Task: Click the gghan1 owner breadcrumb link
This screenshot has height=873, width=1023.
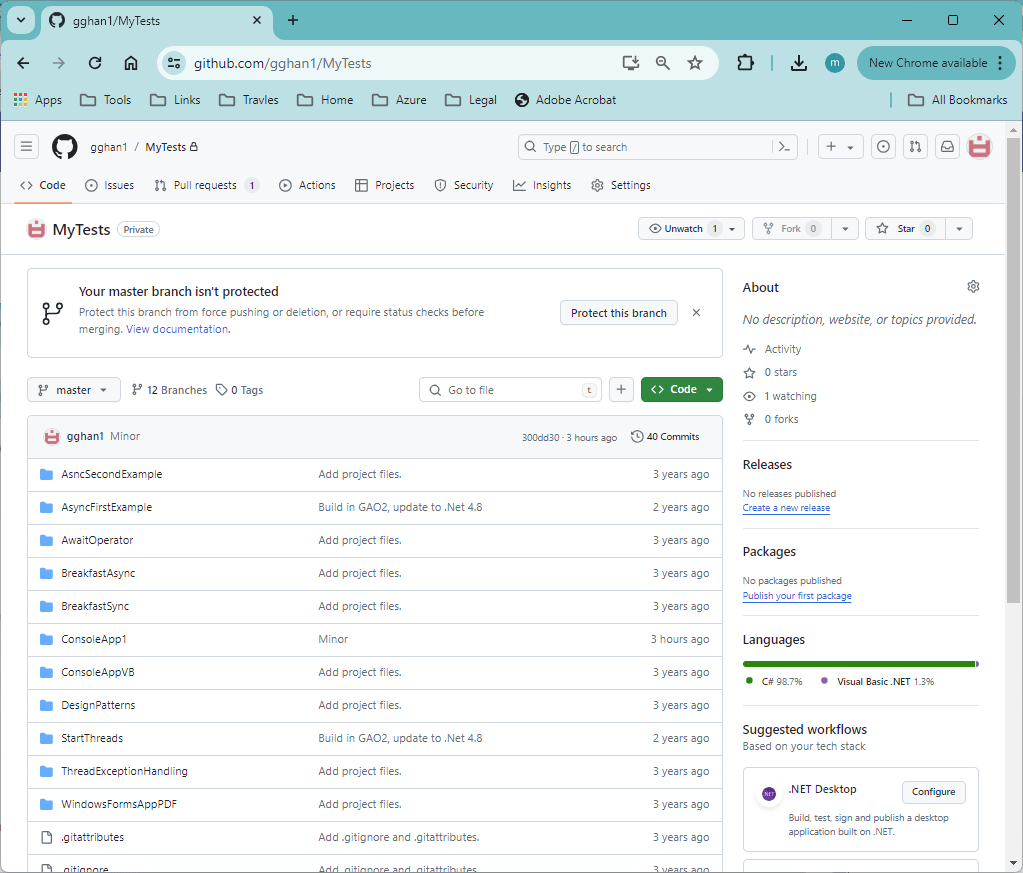Action: [108, 147]
